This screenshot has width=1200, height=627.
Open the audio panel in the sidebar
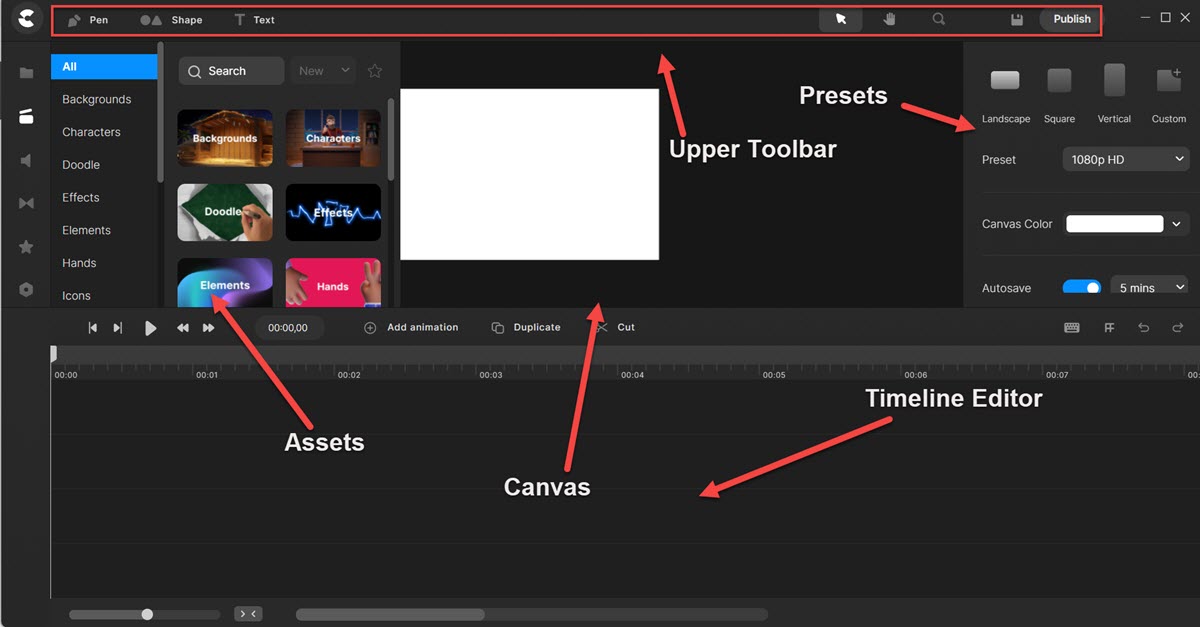click(x=25, y=160)
